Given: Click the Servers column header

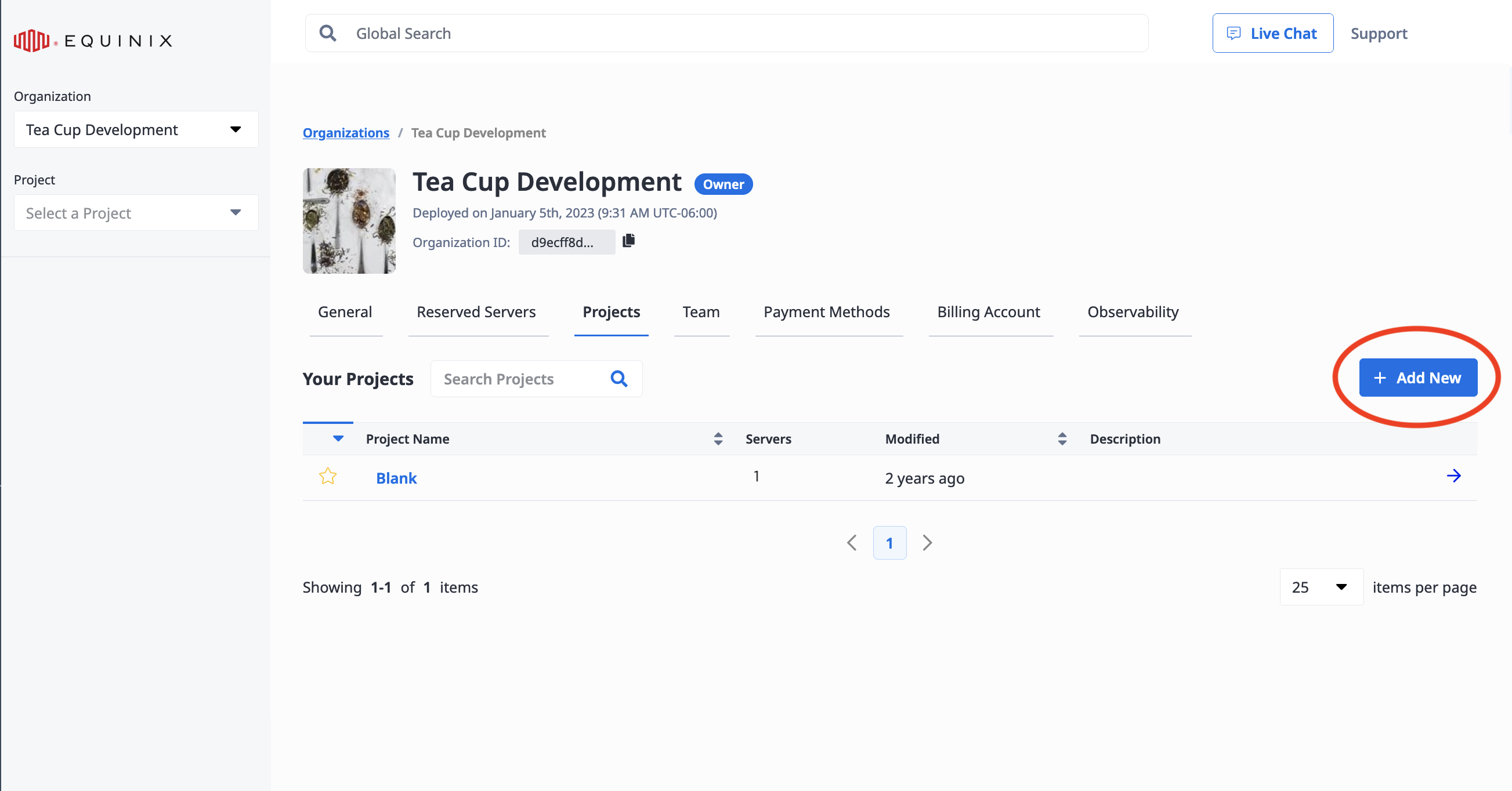Looking at the screenshot, I should click(x=768, y=439).
